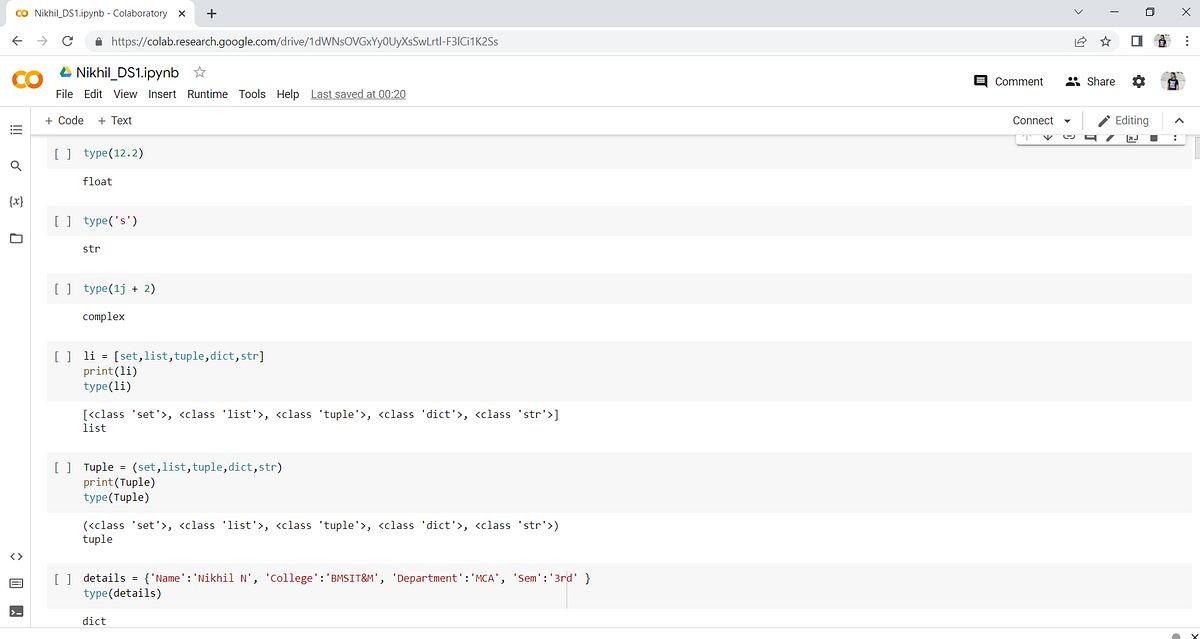Image resolution: width=1200 pixels, height=639 pixels.
Task: Open the Edit menu
Action: pyautogui.click(x=93, y=94)
